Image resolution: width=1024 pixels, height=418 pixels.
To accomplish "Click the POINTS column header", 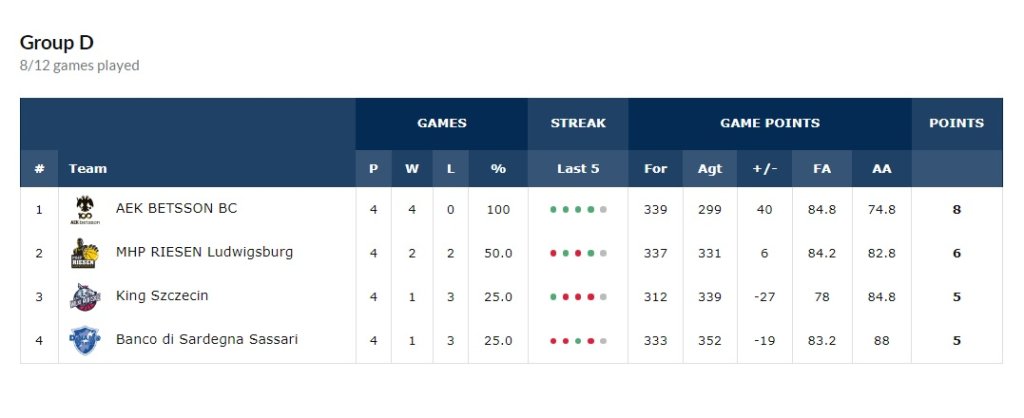I will [x=956, y=123].
